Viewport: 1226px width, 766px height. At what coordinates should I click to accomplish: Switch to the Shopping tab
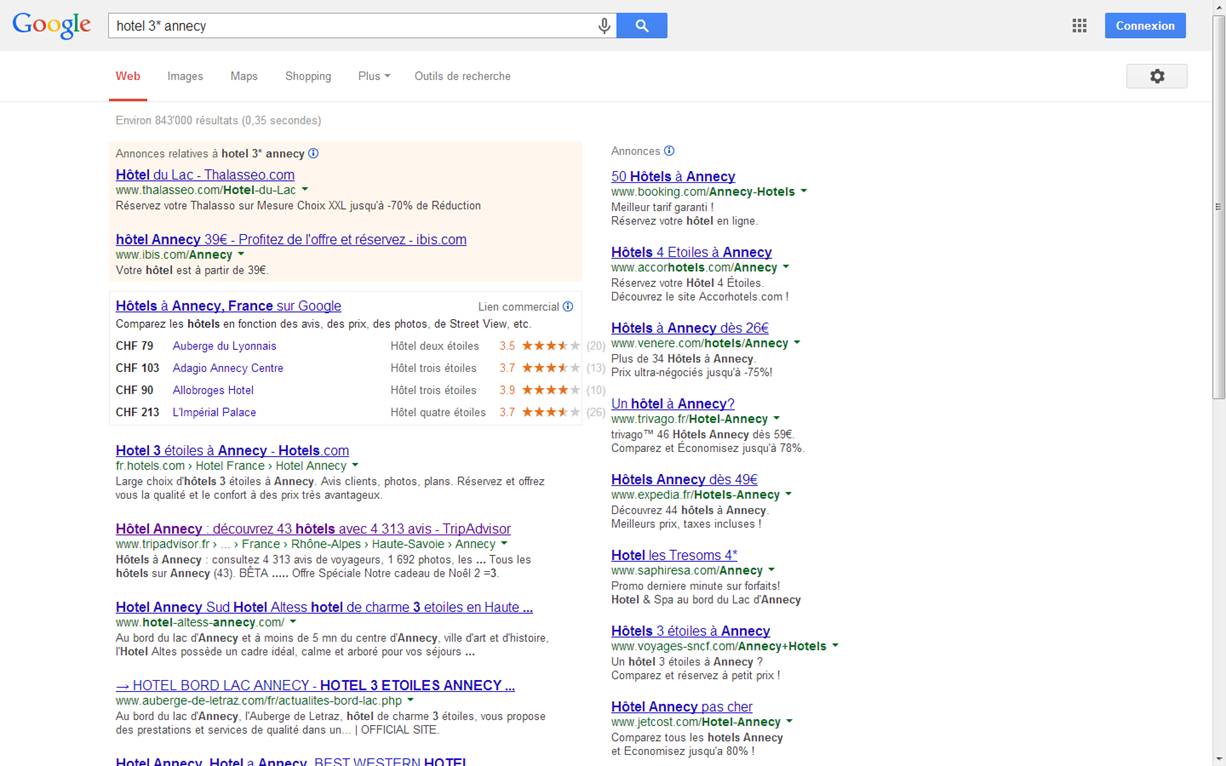308,76
